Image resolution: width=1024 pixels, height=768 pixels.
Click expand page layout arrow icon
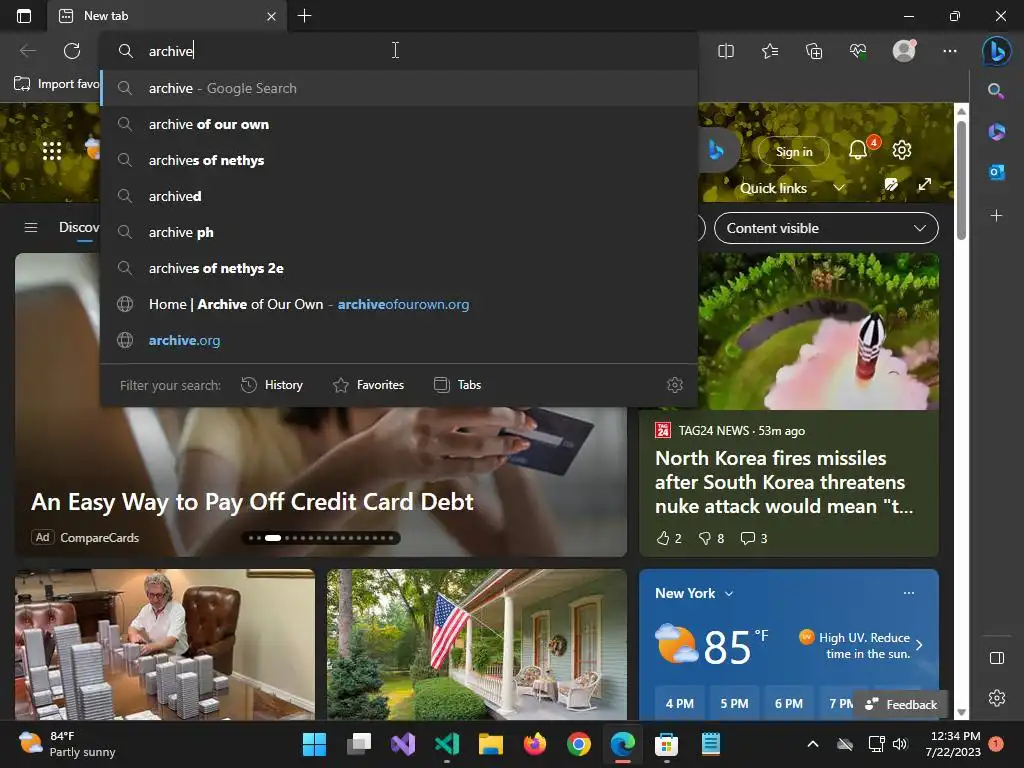(924, 185)
